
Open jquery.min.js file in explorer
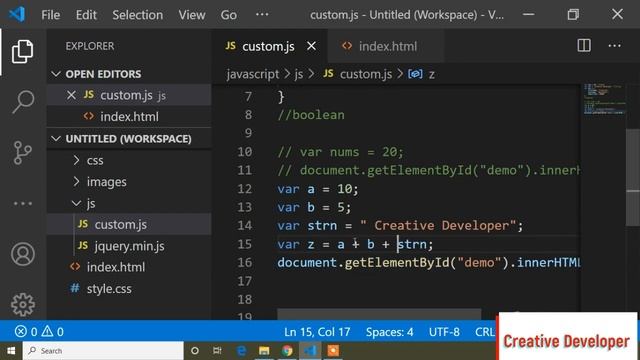[x=129, y=246]
